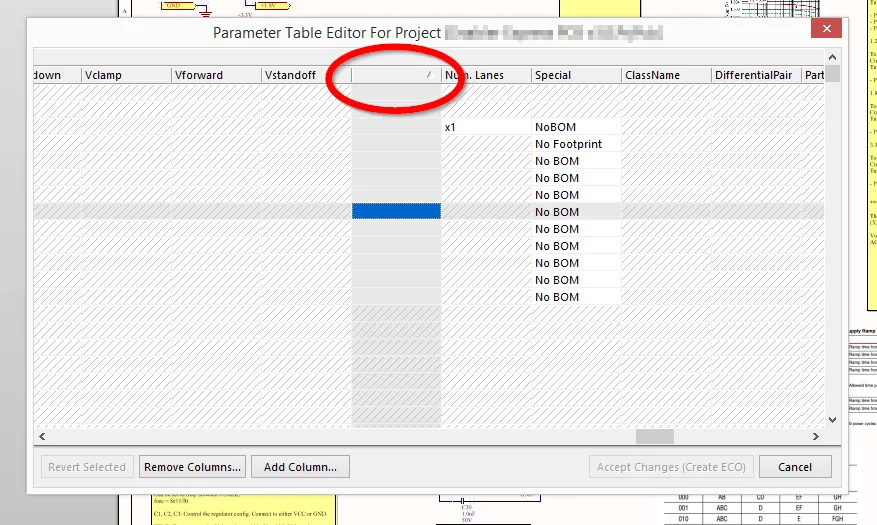
Task: Click the Add Column... button
Action: coord(300,467)
